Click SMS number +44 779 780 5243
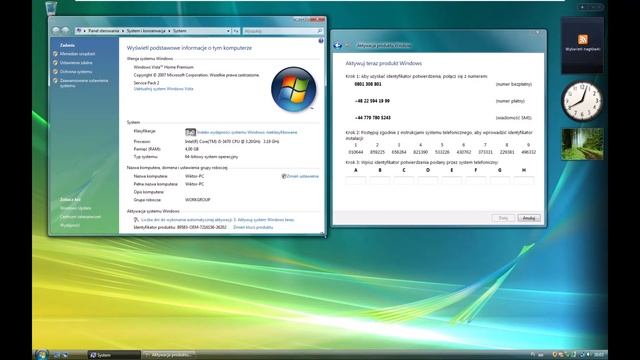 373,118
